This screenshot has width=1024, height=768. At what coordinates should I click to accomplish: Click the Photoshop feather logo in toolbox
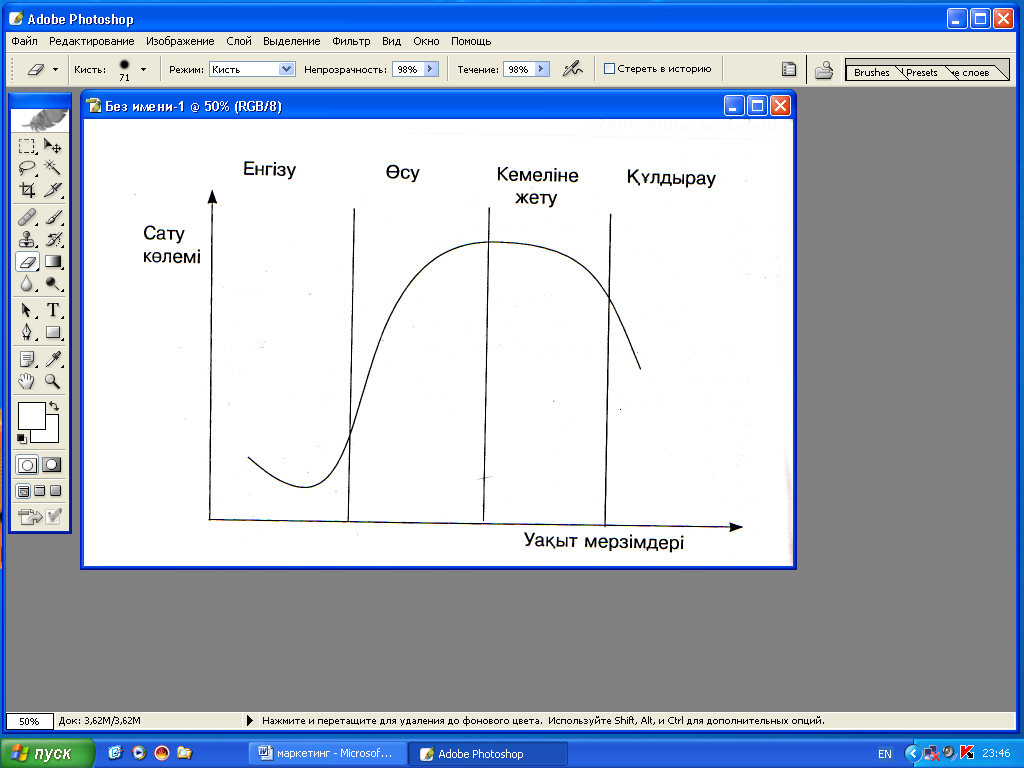pos(40,120)
